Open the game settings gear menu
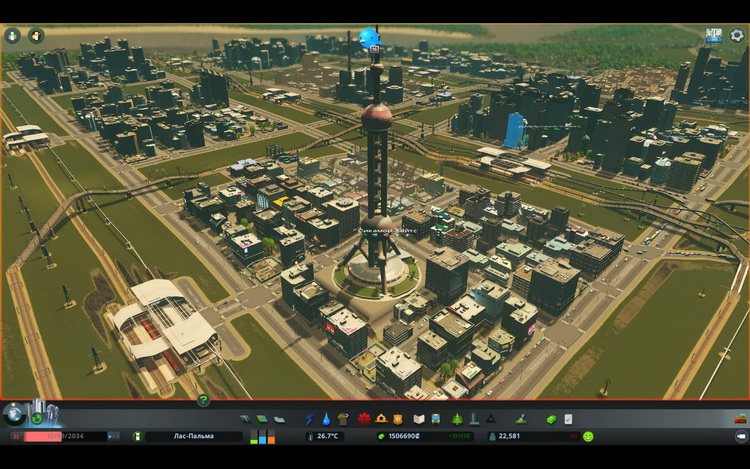This screenshot has width=750, height=469. (737, 35)
